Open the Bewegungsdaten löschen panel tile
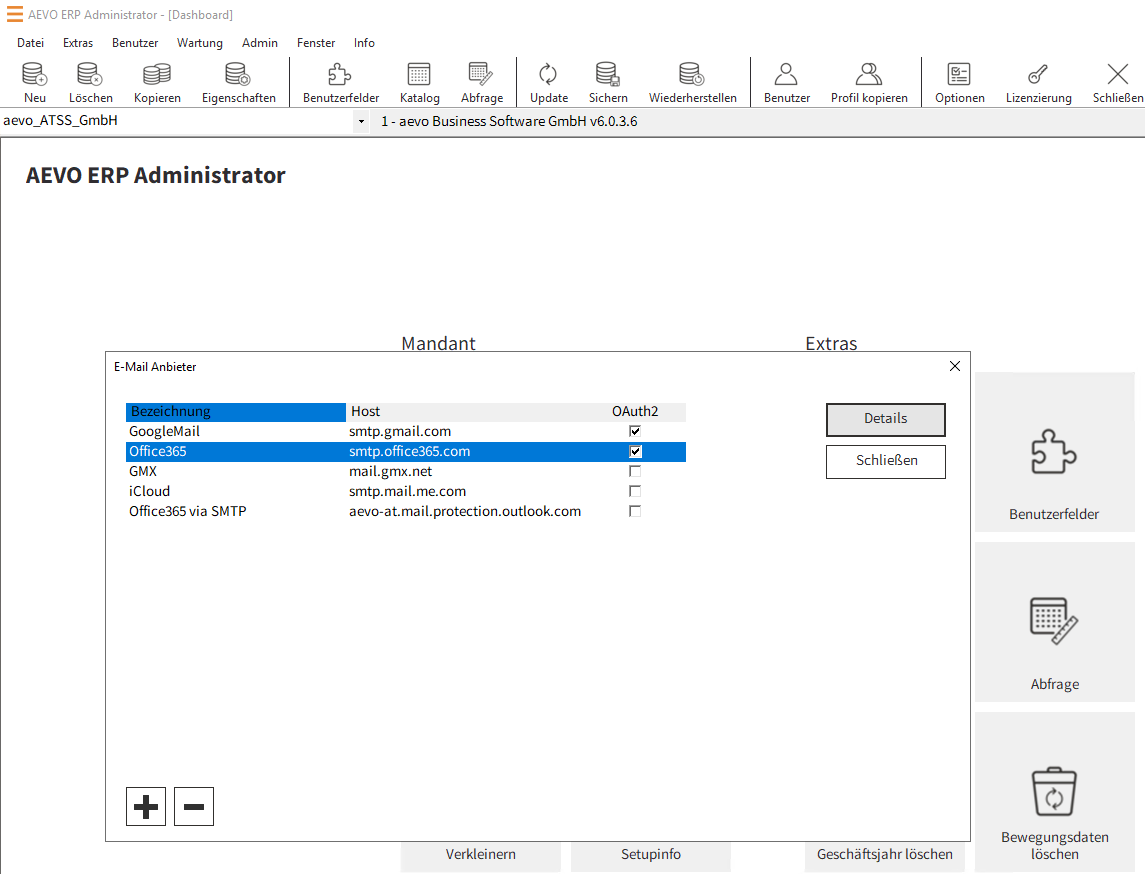The width and height of the screenshot is (1145, 874). point(1054,793)
